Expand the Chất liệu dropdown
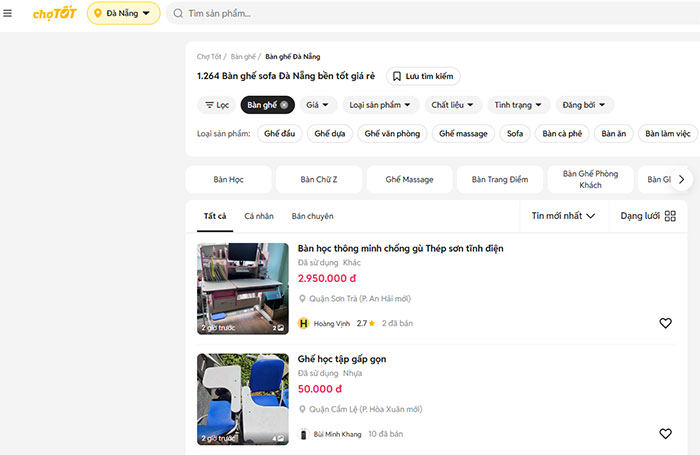 click(452, 105)
